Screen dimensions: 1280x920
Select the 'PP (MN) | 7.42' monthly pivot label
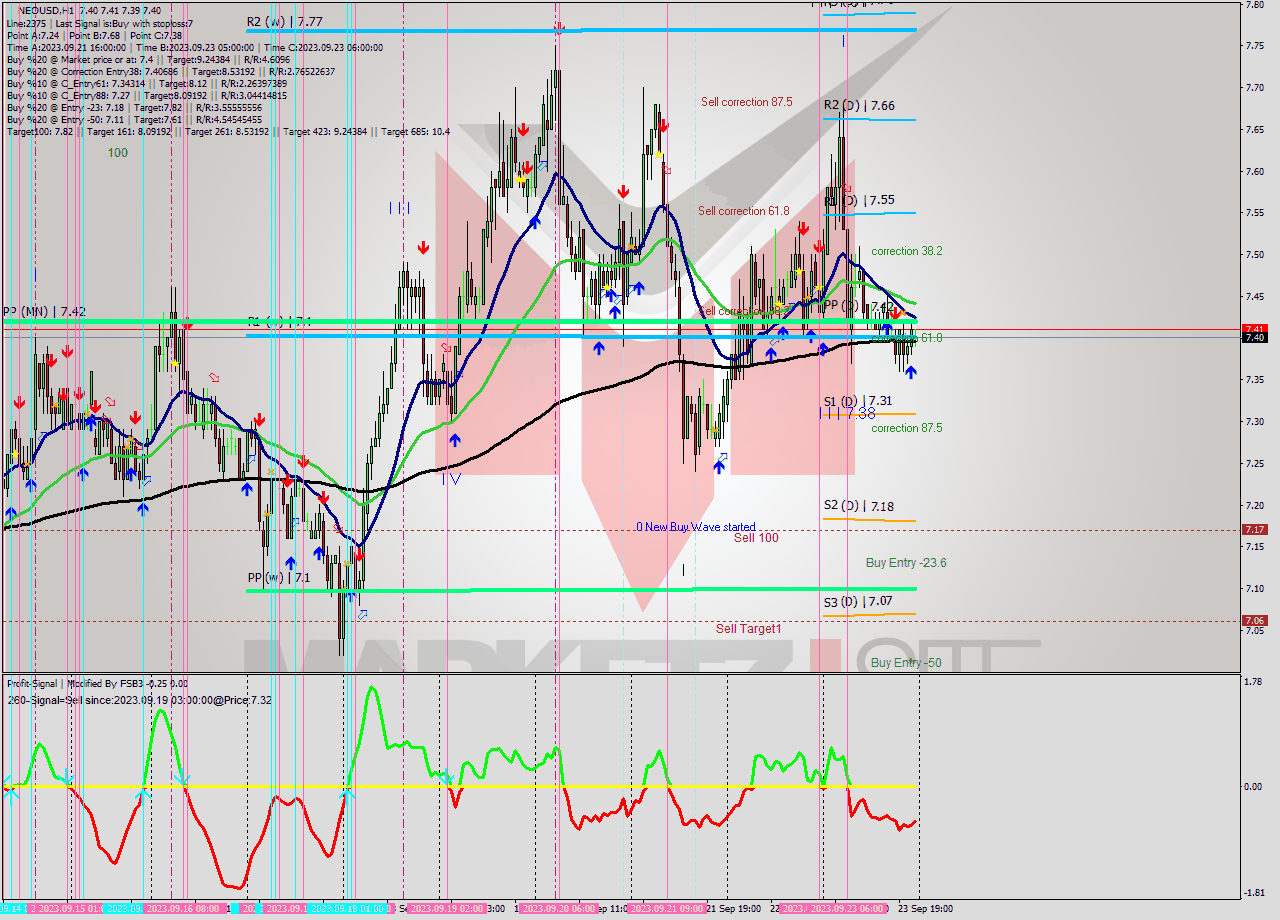pyautogui.click(x=44, y=312)
